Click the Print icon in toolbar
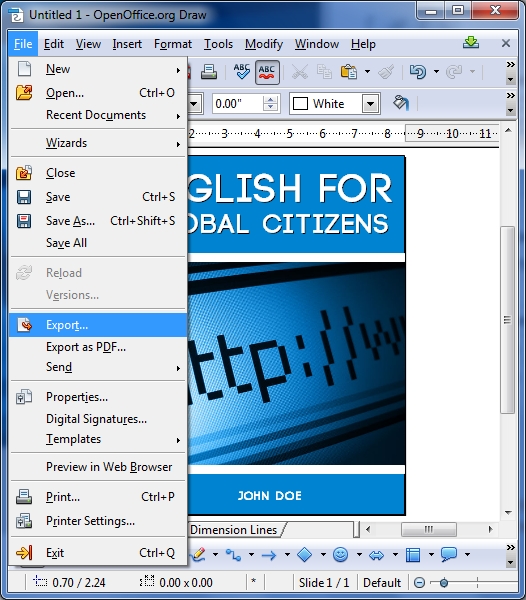This screenshot has width=526, height=600. click(208, 72)
